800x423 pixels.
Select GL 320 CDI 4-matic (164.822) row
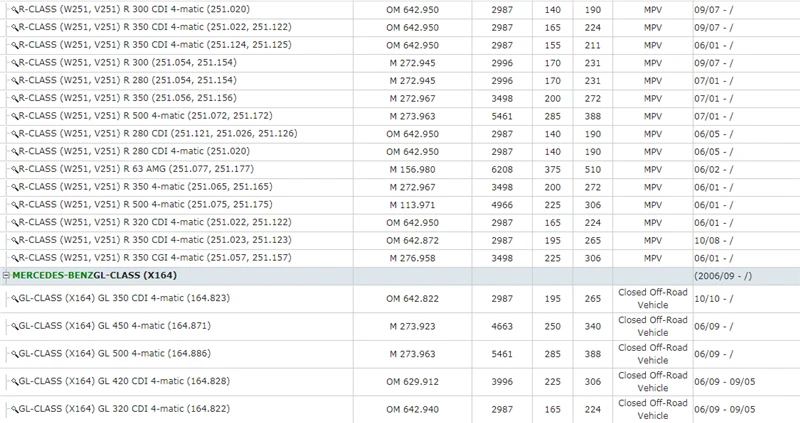(400, 409)
